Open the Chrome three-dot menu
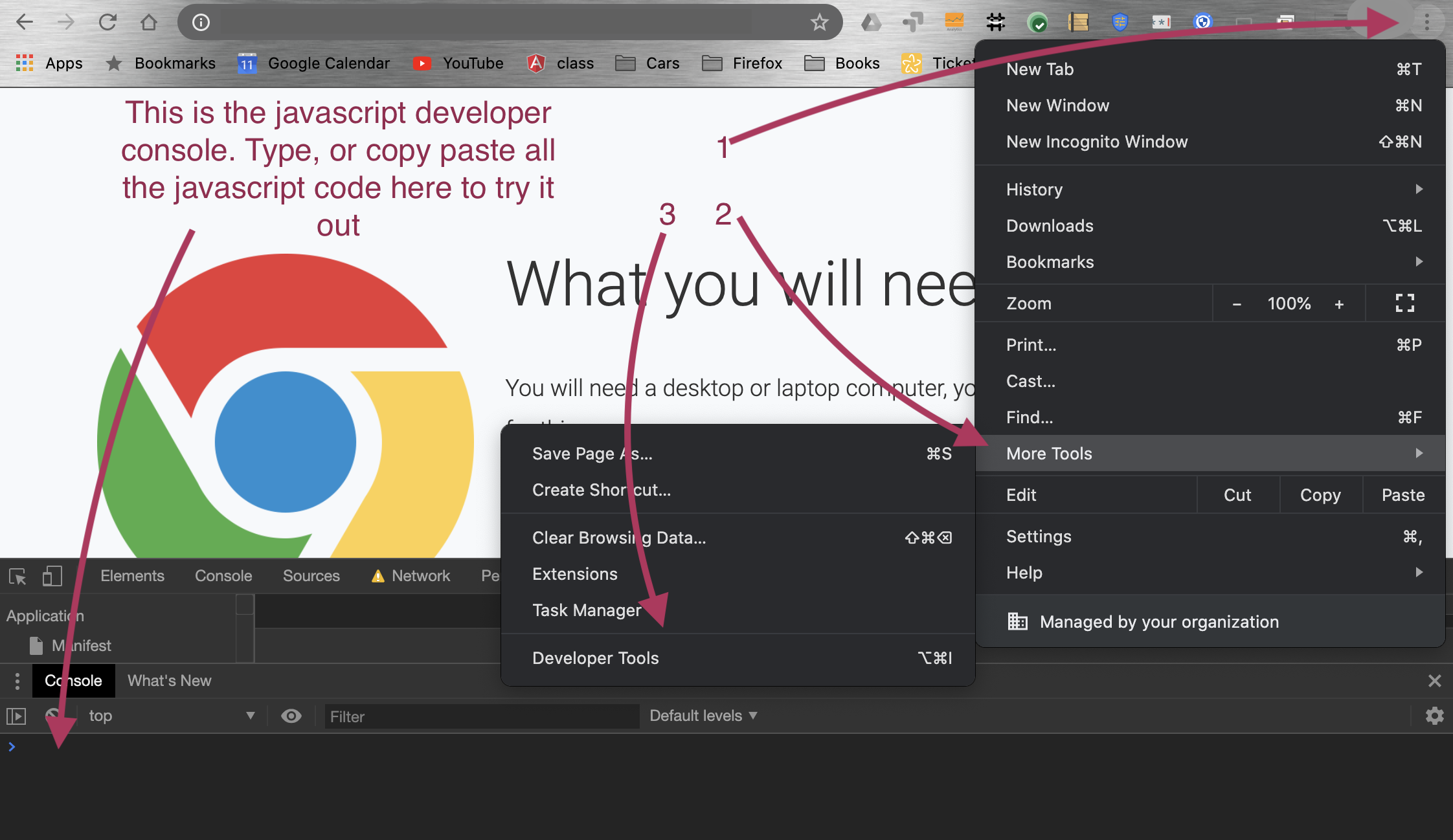The image size is (1453, 840). pyautogui.click(x=1427, y=22)
